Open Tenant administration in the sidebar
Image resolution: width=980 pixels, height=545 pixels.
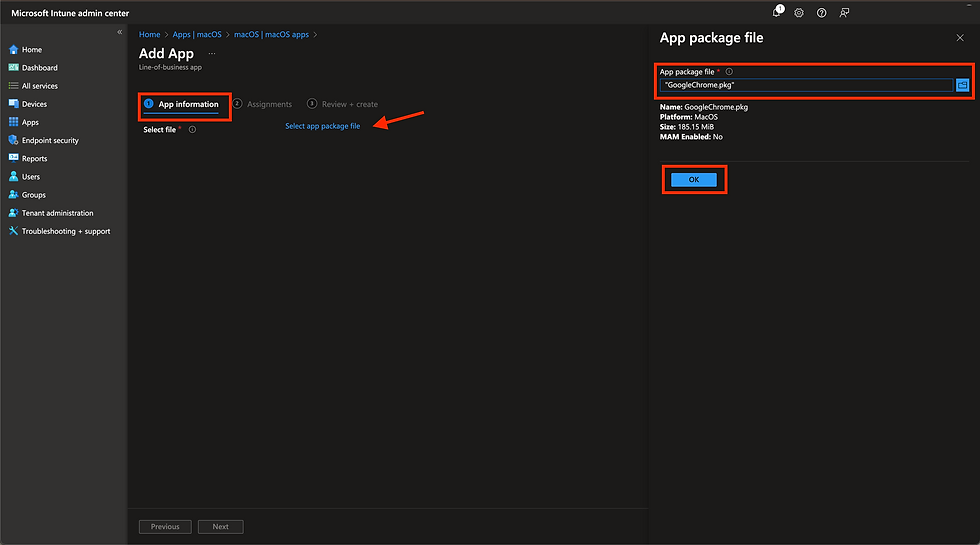[x=58, y=212]
